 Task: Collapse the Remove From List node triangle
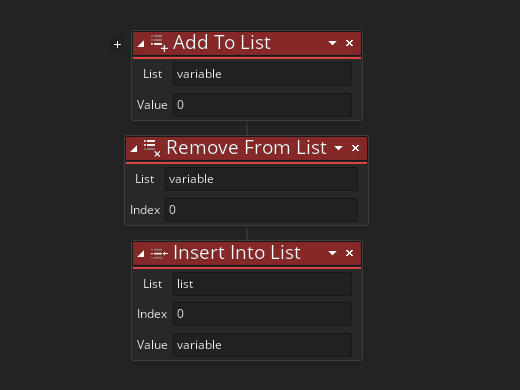click(134, 149)
